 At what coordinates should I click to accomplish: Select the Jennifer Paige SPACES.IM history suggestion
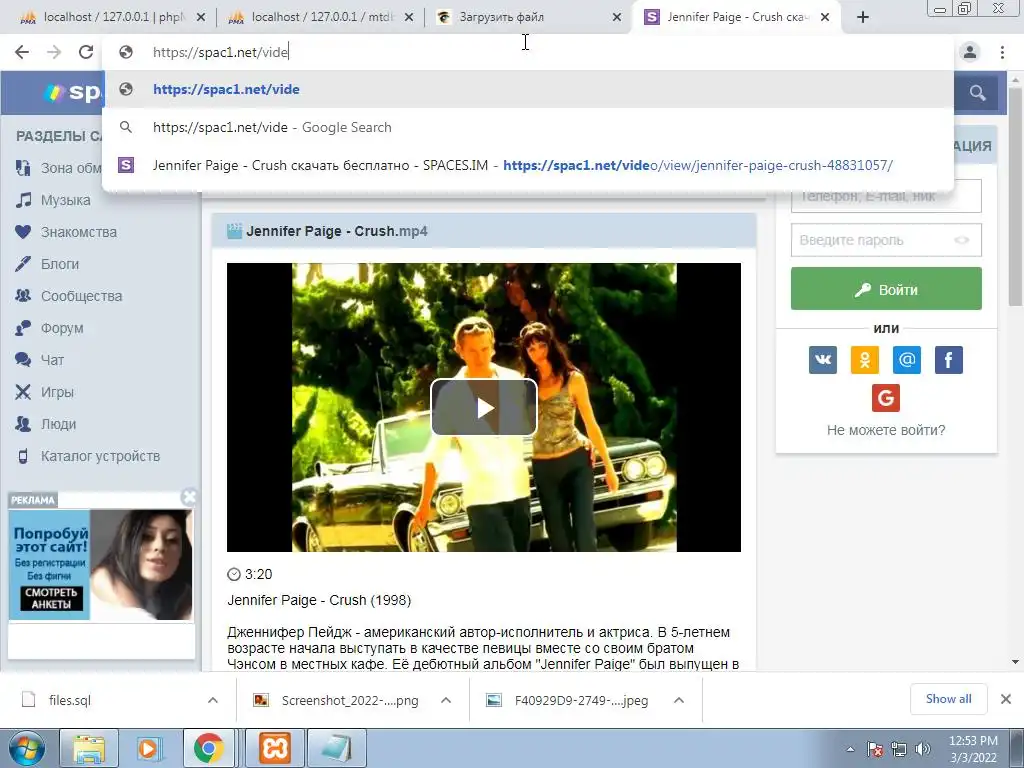click(x=528, y=165)
